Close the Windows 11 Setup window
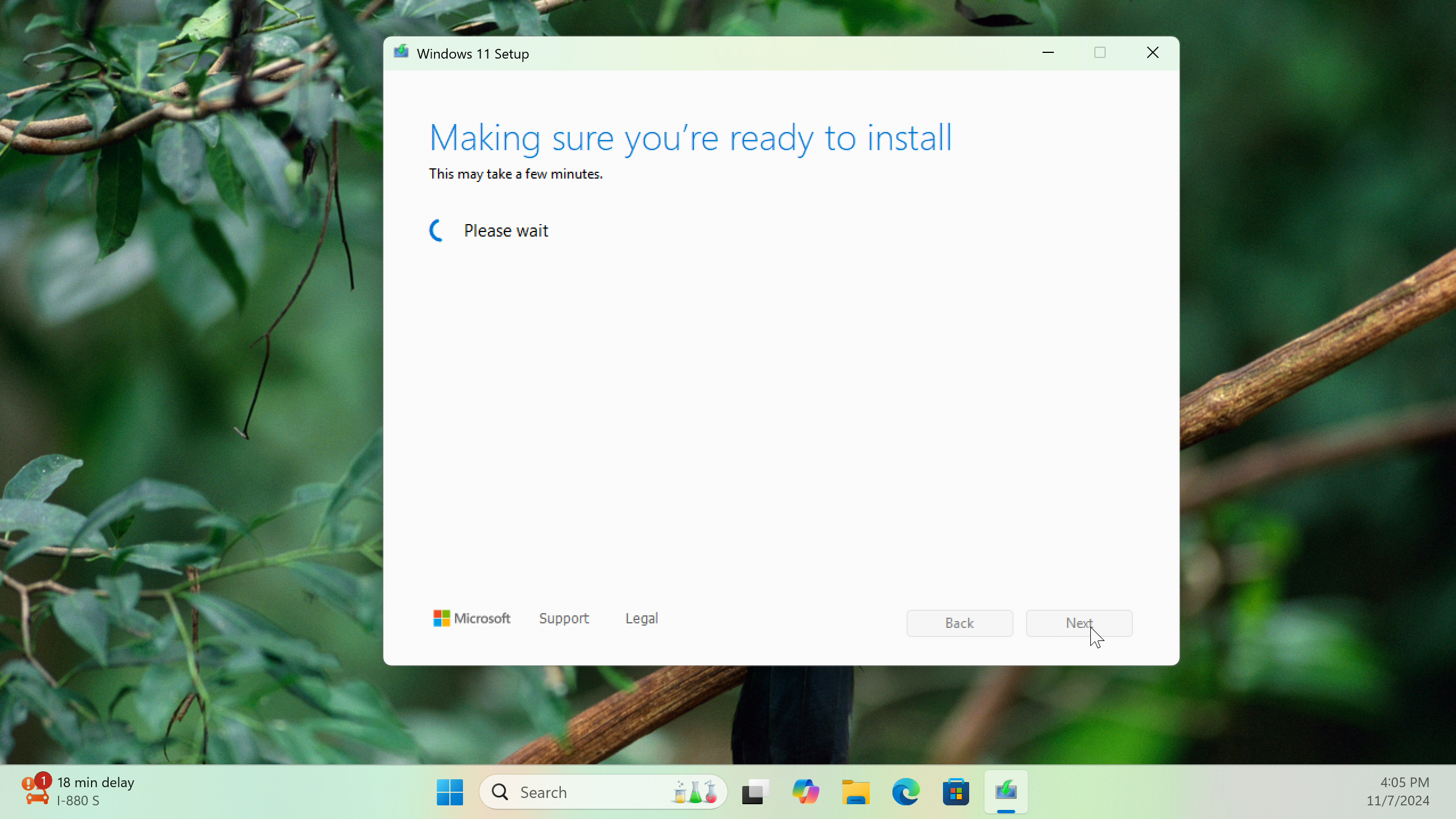 [1153, 53]
